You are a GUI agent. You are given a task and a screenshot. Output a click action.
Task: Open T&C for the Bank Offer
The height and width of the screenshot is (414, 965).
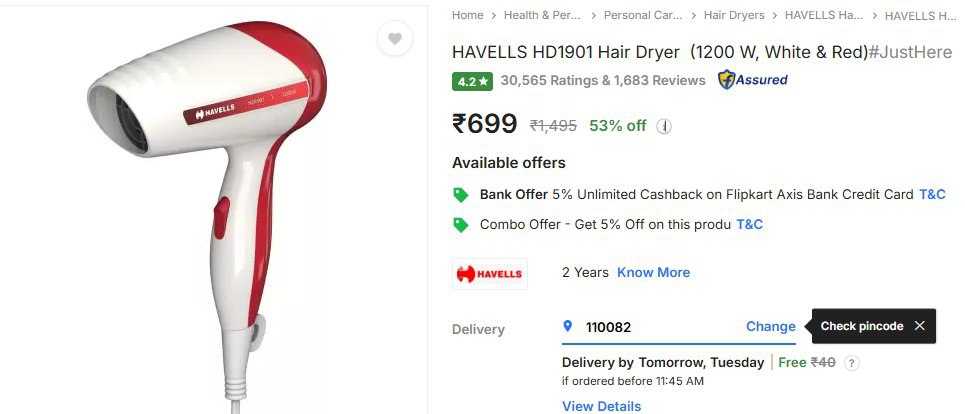[932, 195]
